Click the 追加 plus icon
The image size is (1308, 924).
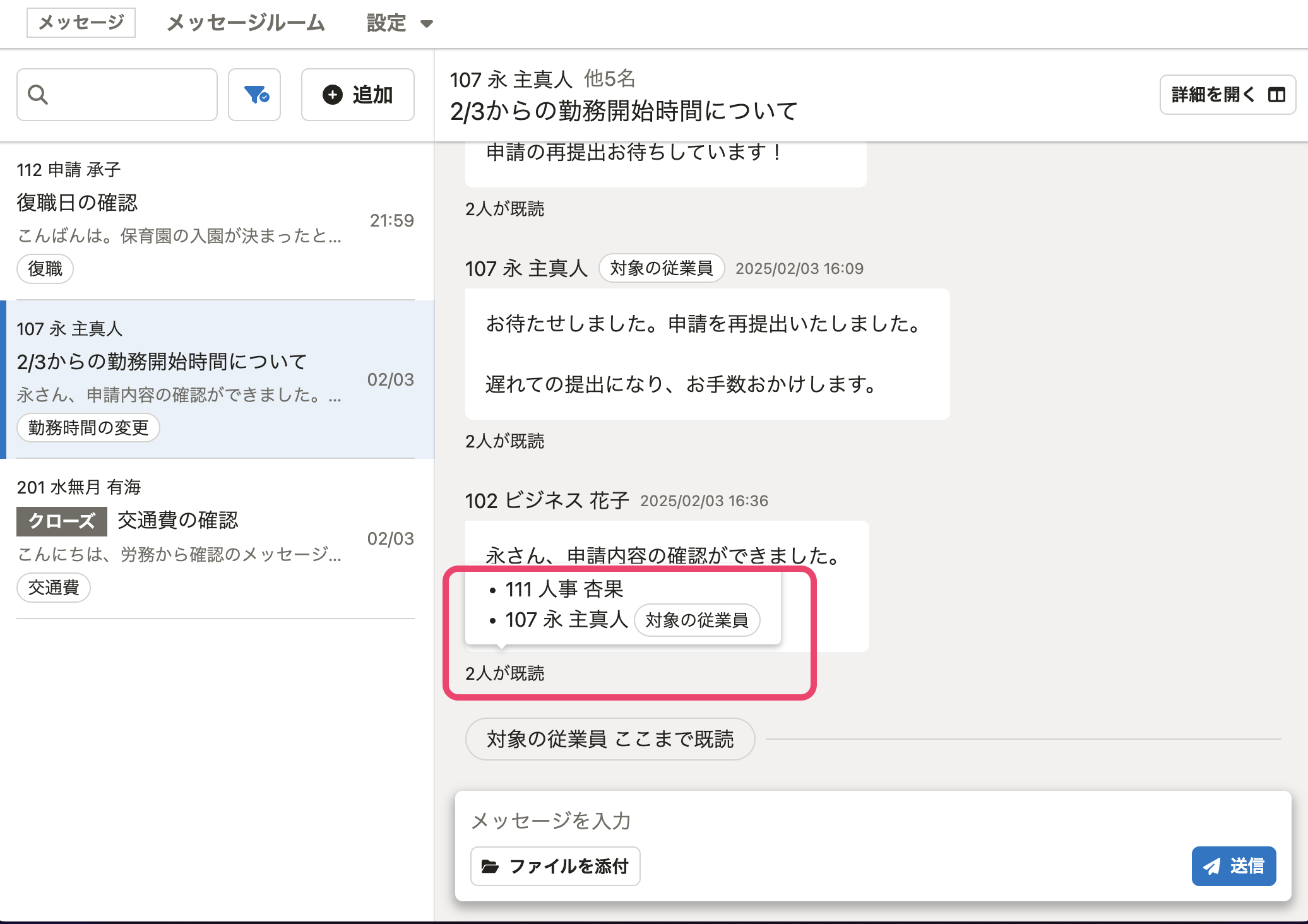[x=332, y=95]
